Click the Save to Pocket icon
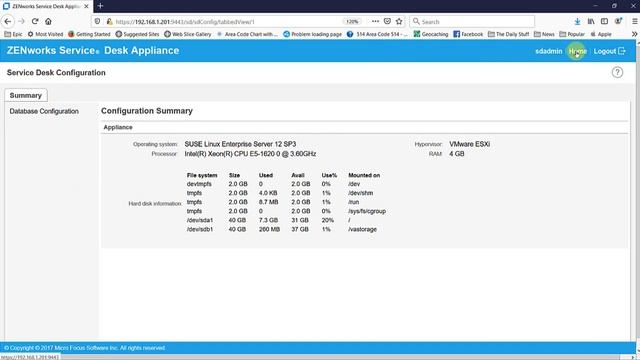The height and width of the screenshot is (360, 640). 387,21
